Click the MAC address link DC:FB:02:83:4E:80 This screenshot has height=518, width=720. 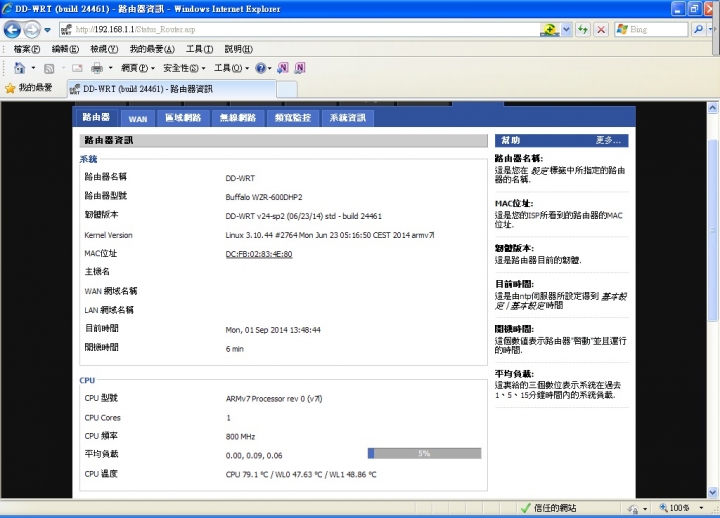pos(259,254)
